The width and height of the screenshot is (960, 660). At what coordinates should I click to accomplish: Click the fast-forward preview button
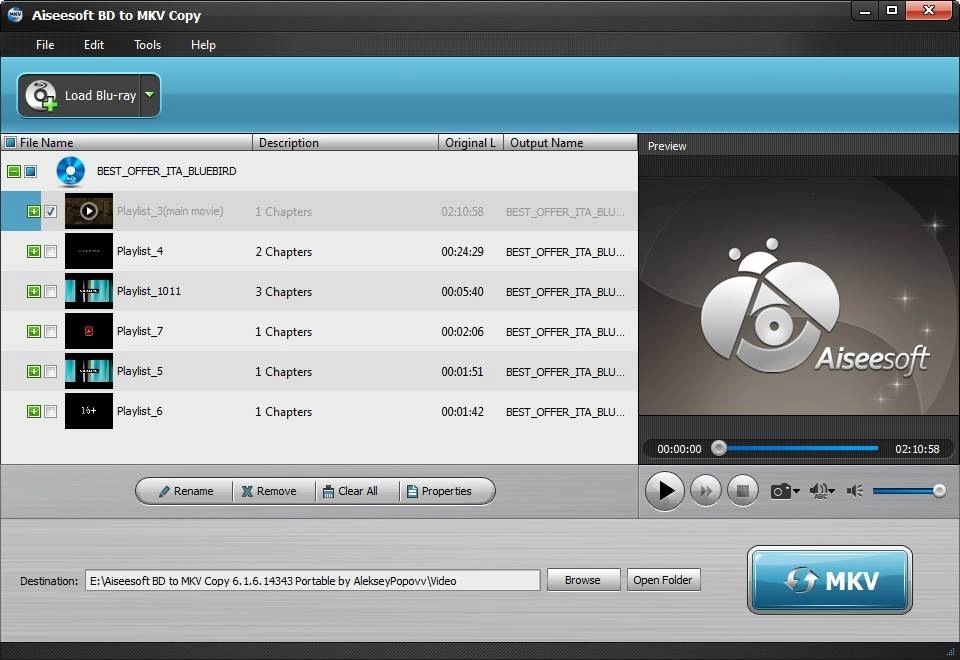(705, 491)
